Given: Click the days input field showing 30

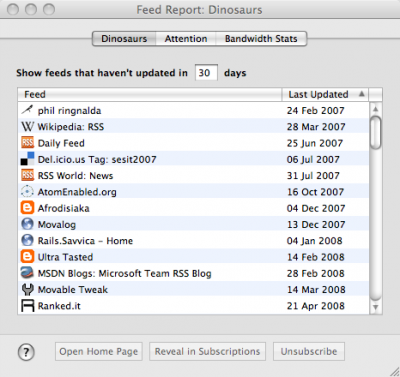Looking at the screenshot, I should coord(206,73).
